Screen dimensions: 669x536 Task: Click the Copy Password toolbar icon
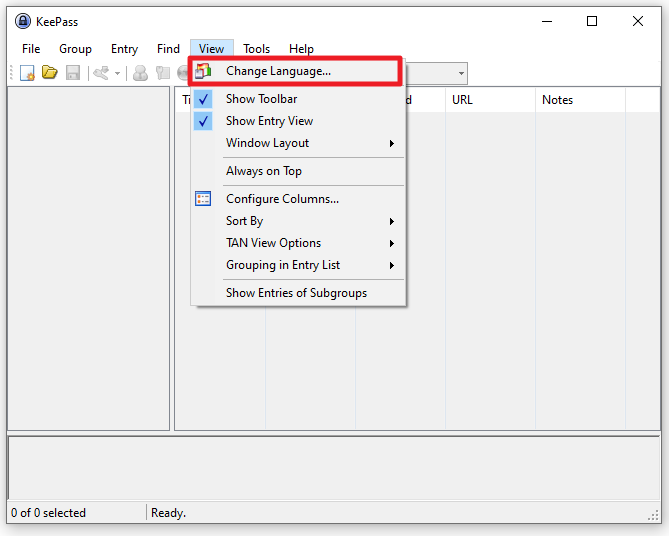(x=163, y=73)
